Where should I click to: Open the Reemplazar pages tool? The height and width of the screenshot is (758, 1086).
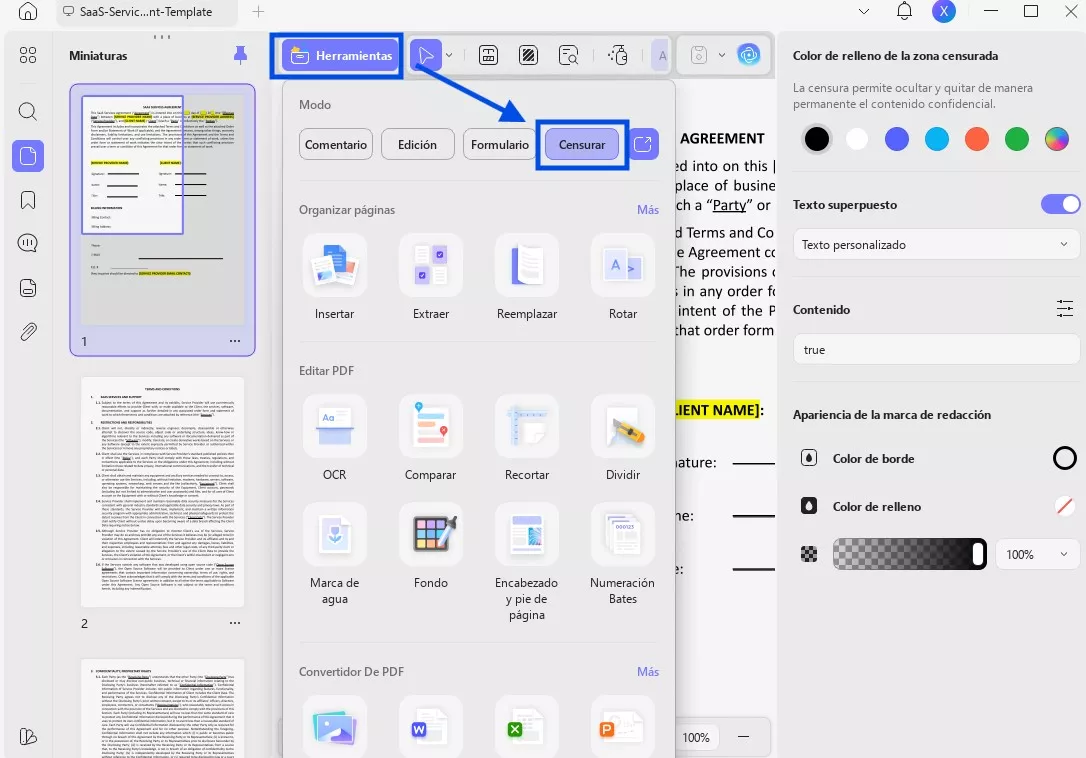click(x=526, y=278)
